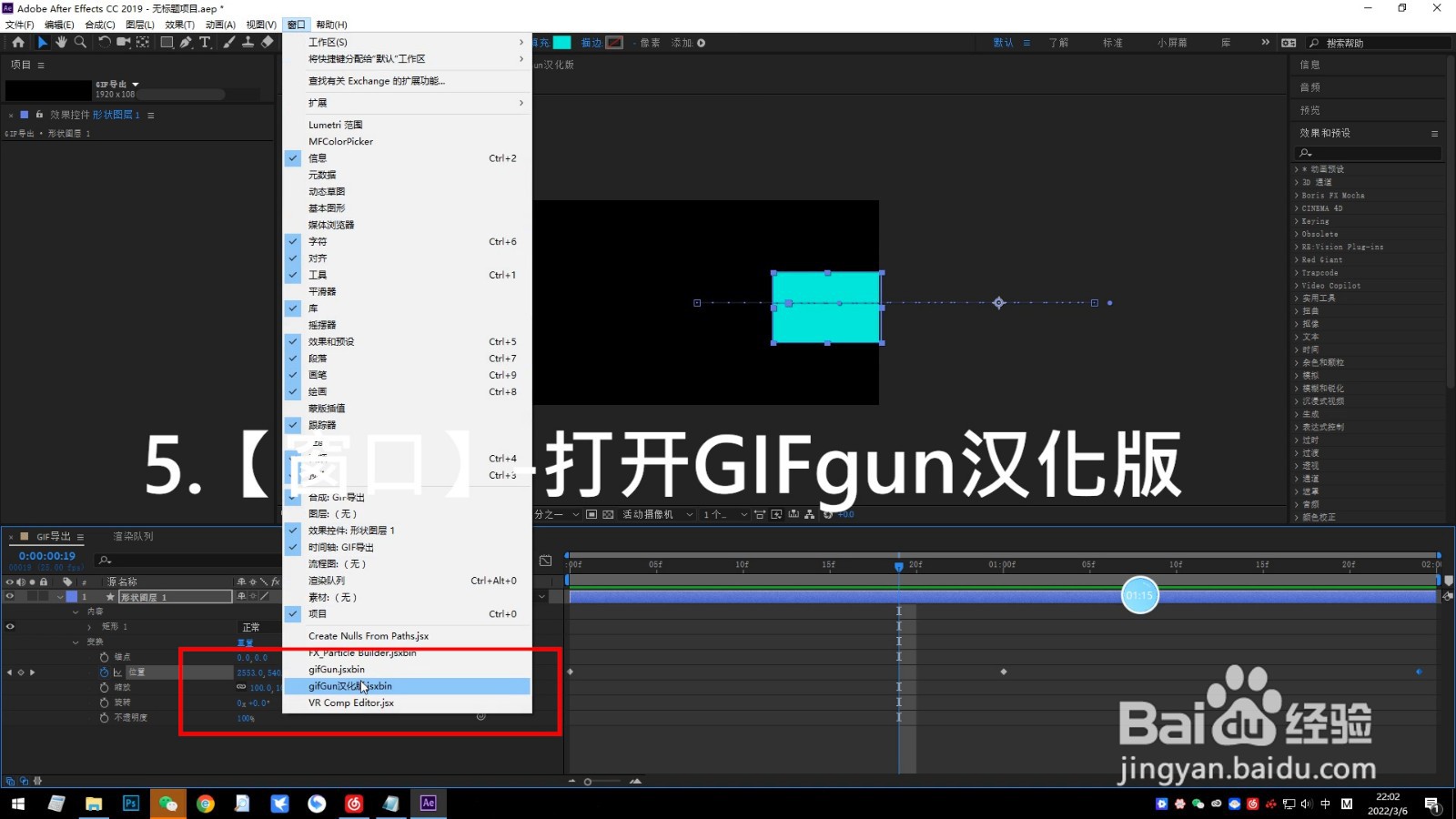Switch to 渲染队列 timeline tab
1456x819 pixels.
coord(133,537)
